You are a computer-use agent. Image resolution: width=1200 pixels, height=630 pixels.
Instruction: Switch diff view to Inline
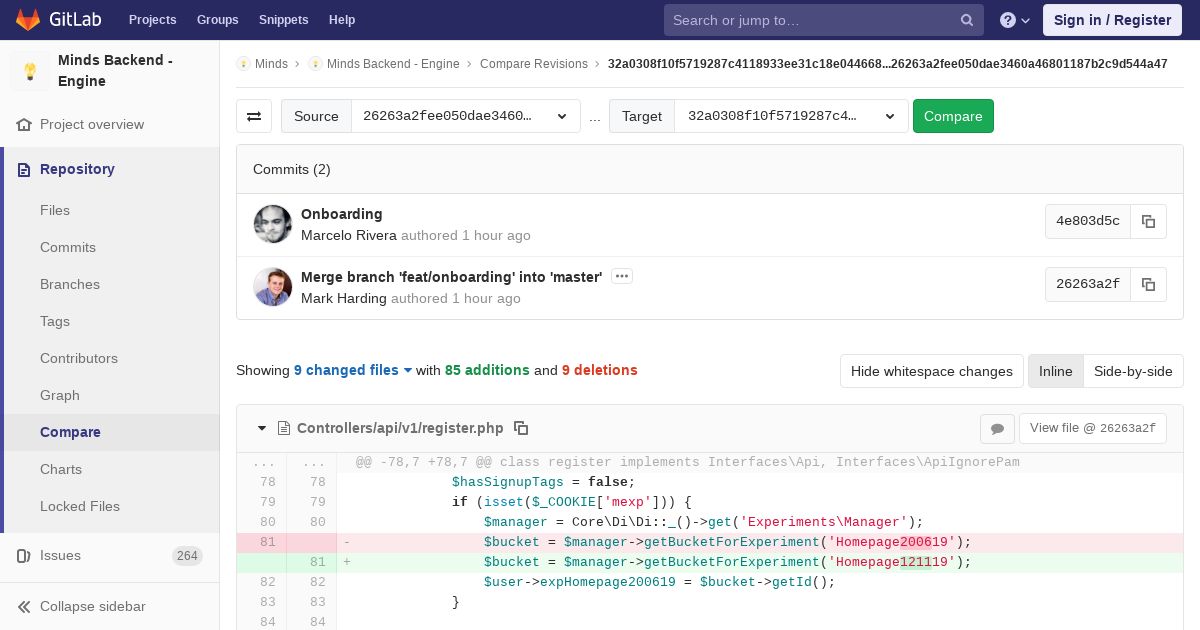coord(1055,371)
